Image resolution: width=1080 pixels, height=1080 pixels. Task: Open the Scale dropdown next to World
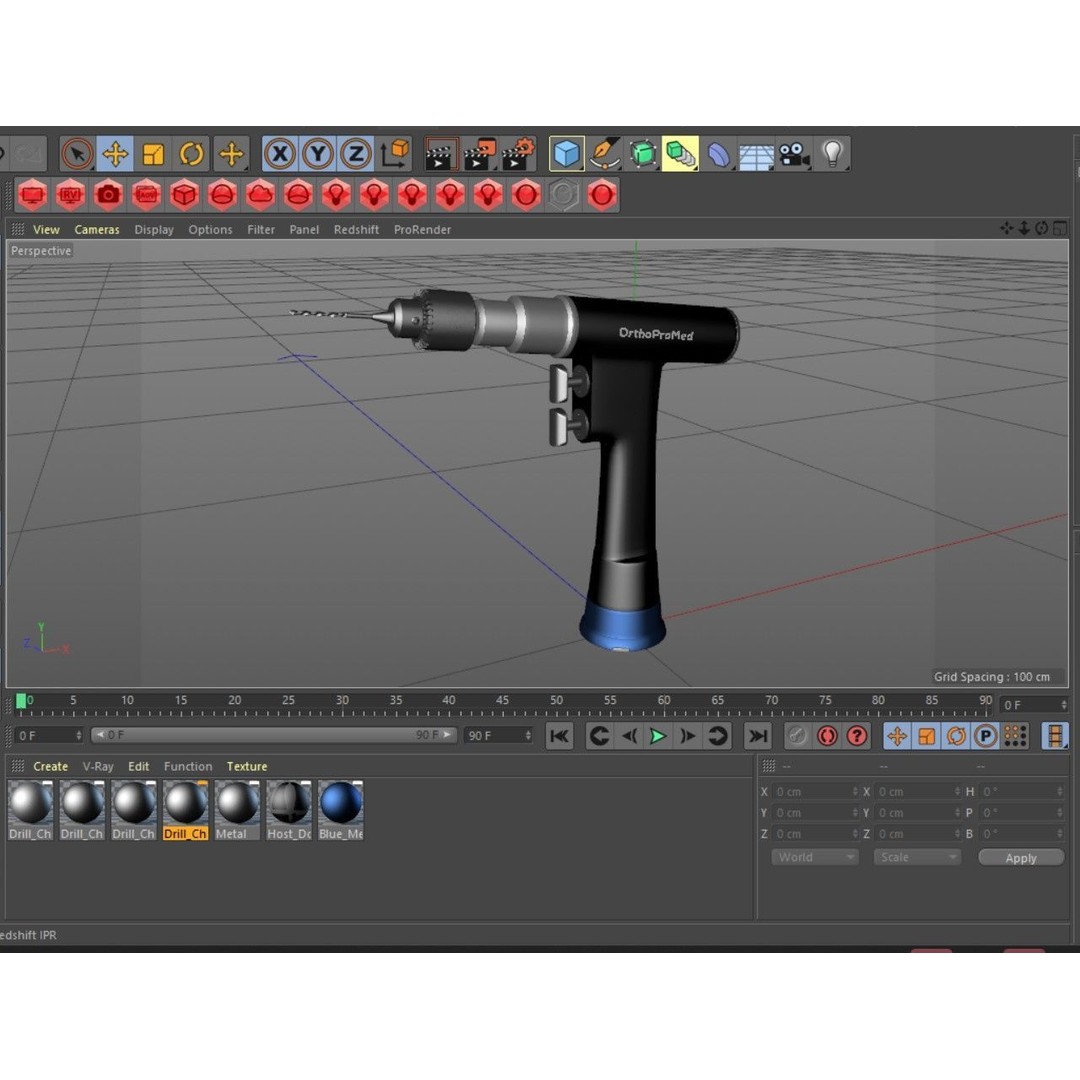[x=915, y=857]
